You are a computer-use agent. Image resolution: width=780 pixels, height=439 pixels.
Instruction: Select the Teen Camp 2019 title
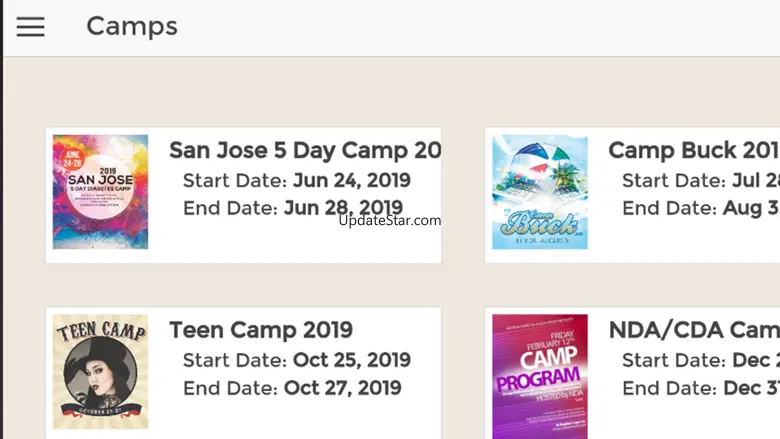tap(261, 330)
